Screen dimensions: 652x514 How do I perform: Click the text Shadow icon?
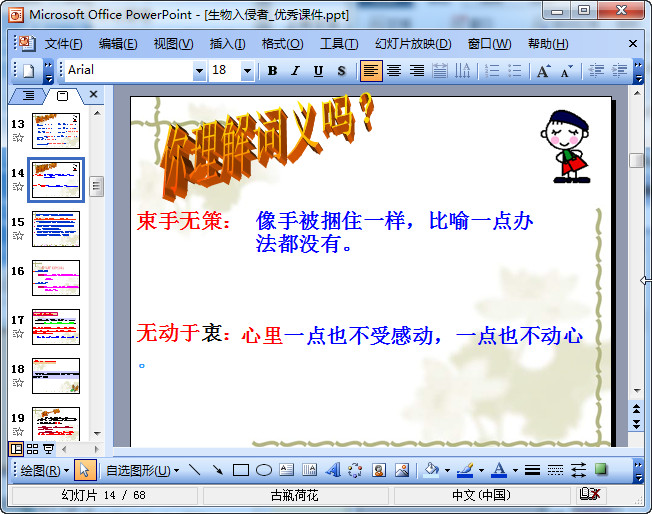point(341,71)
